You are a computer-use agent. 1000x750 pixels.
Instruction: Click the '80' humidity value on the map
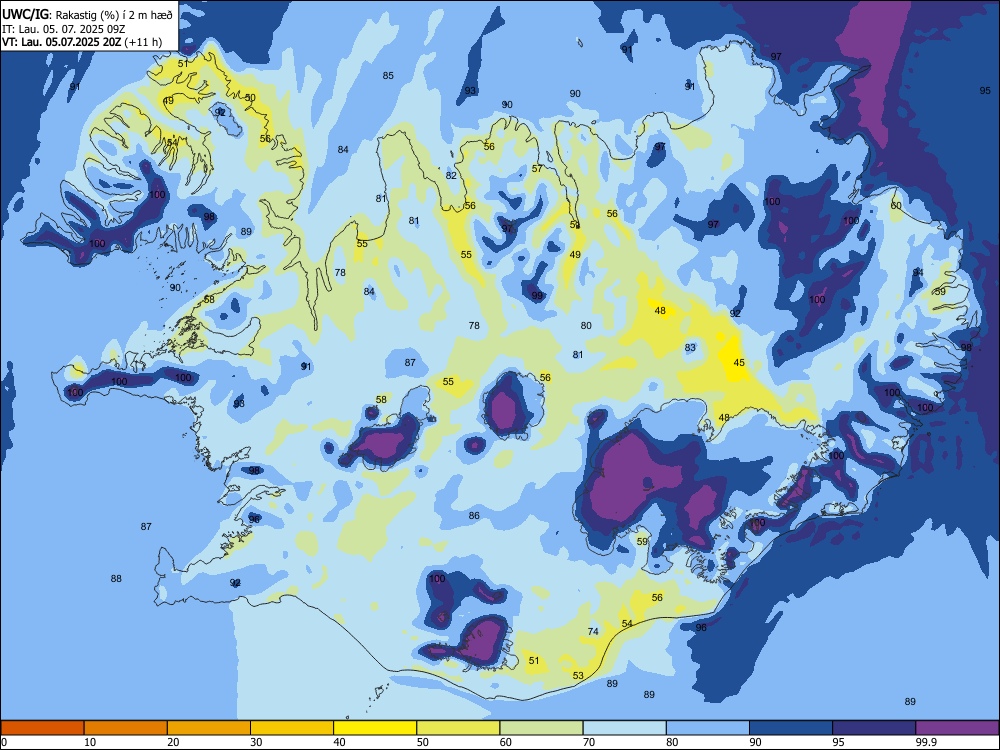coord(586,325)
